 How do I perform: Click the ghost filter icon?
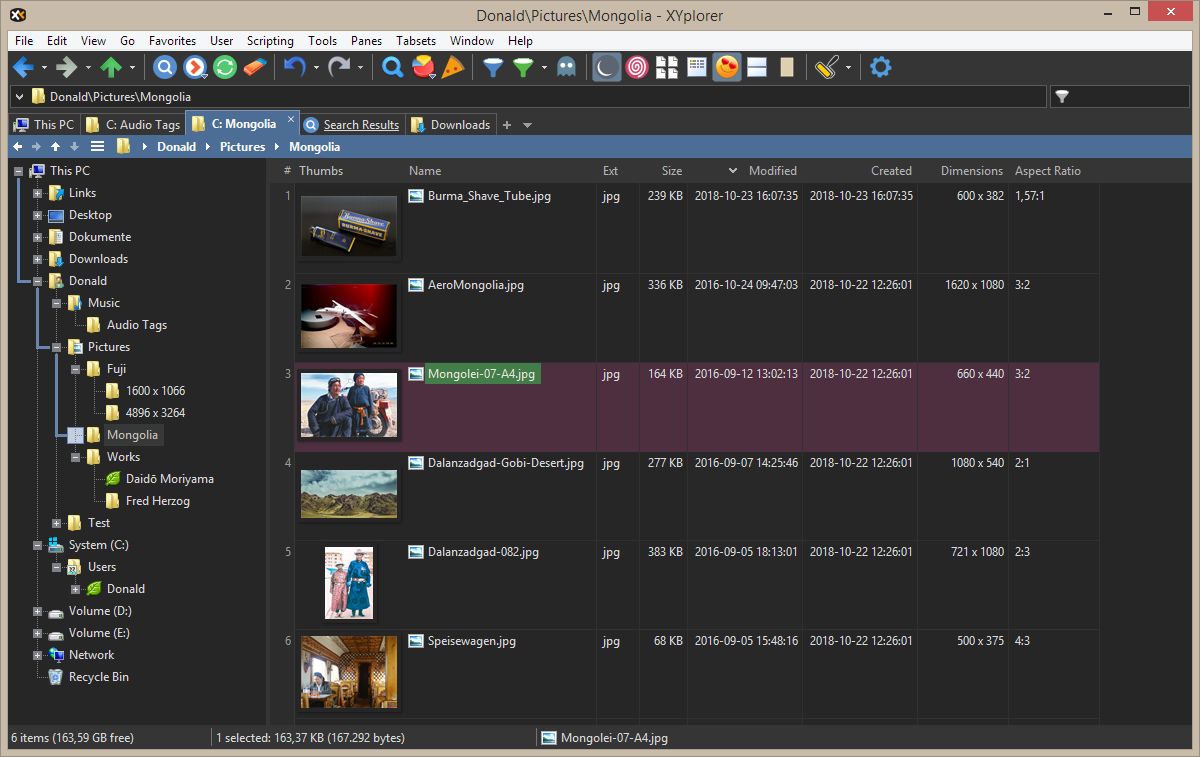(x=567, y=68)
